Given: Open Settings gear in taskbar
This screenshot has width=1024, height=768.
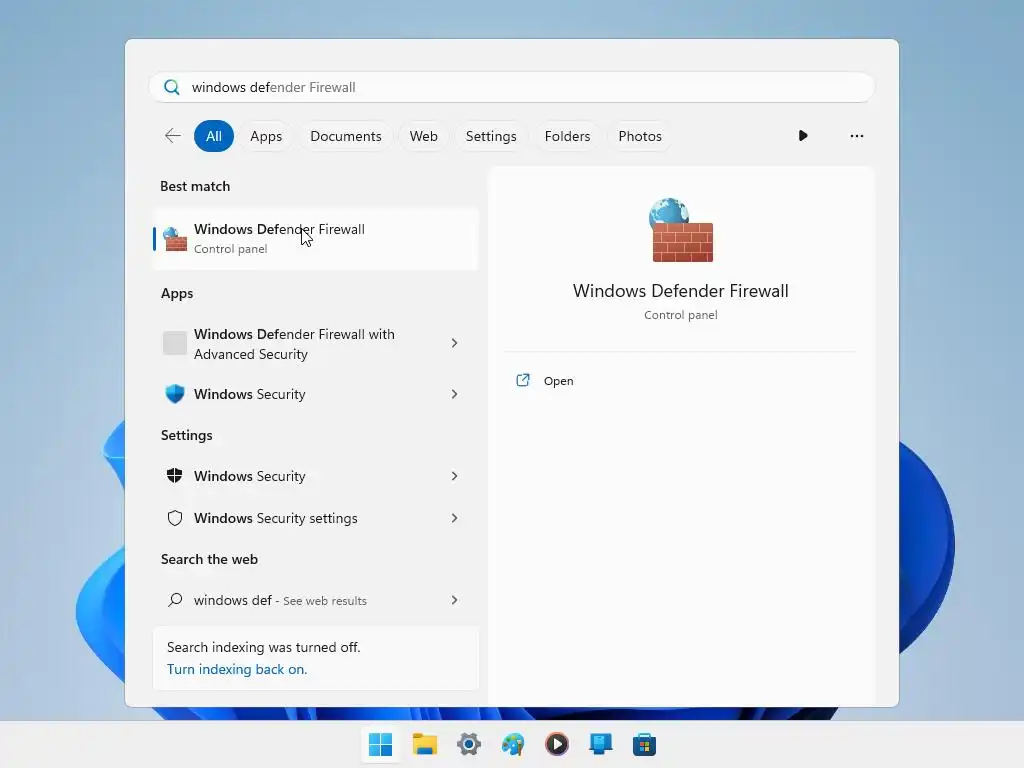Looking at the screenshot, I should [468, 744].
